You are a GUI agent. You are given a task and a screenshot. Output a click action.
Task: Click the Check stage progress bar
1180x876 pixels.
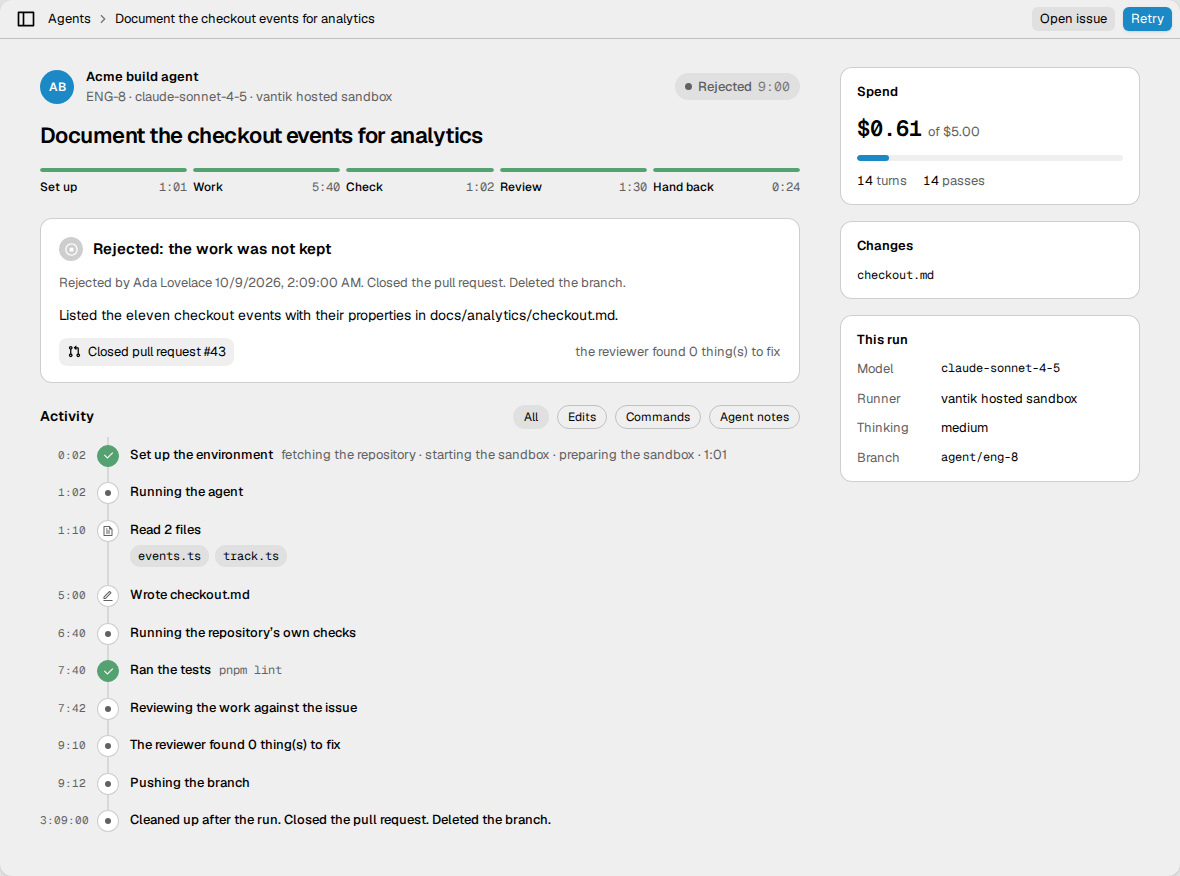pos(420,170)
